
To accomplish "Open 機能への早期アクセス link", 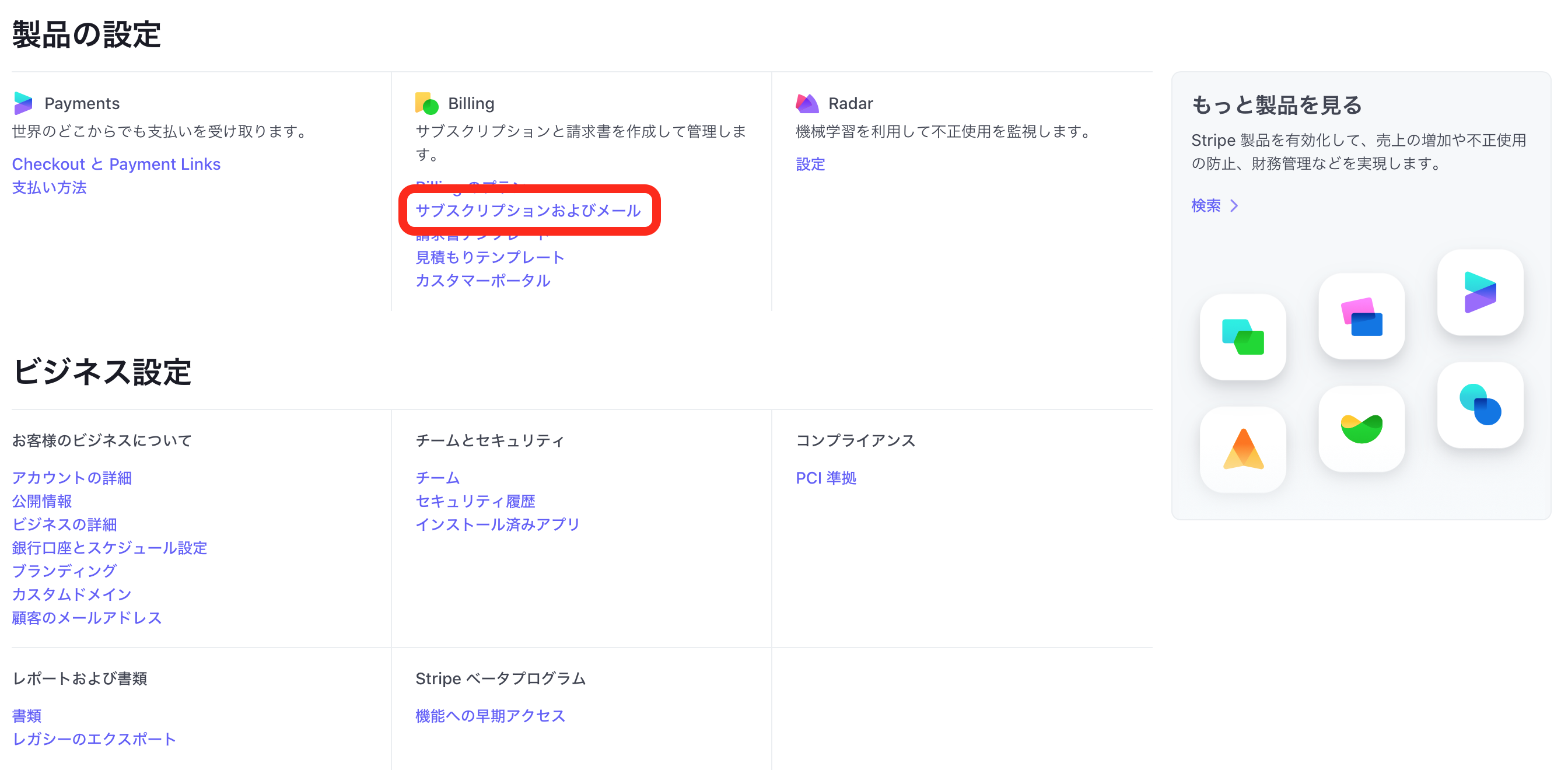I will pyautogui.click(x=491, y=716).
